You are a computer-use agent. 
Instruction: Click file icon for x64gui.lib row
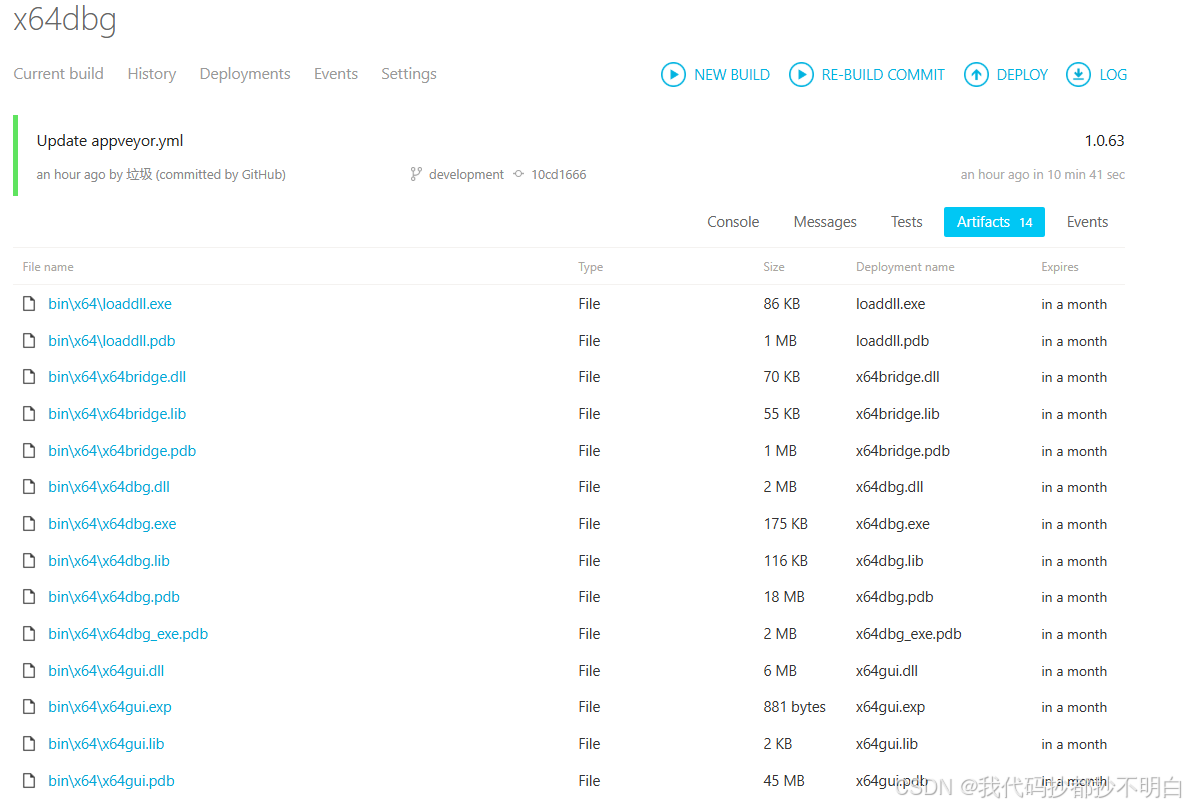pyautogui.click(x=29, y=744)
